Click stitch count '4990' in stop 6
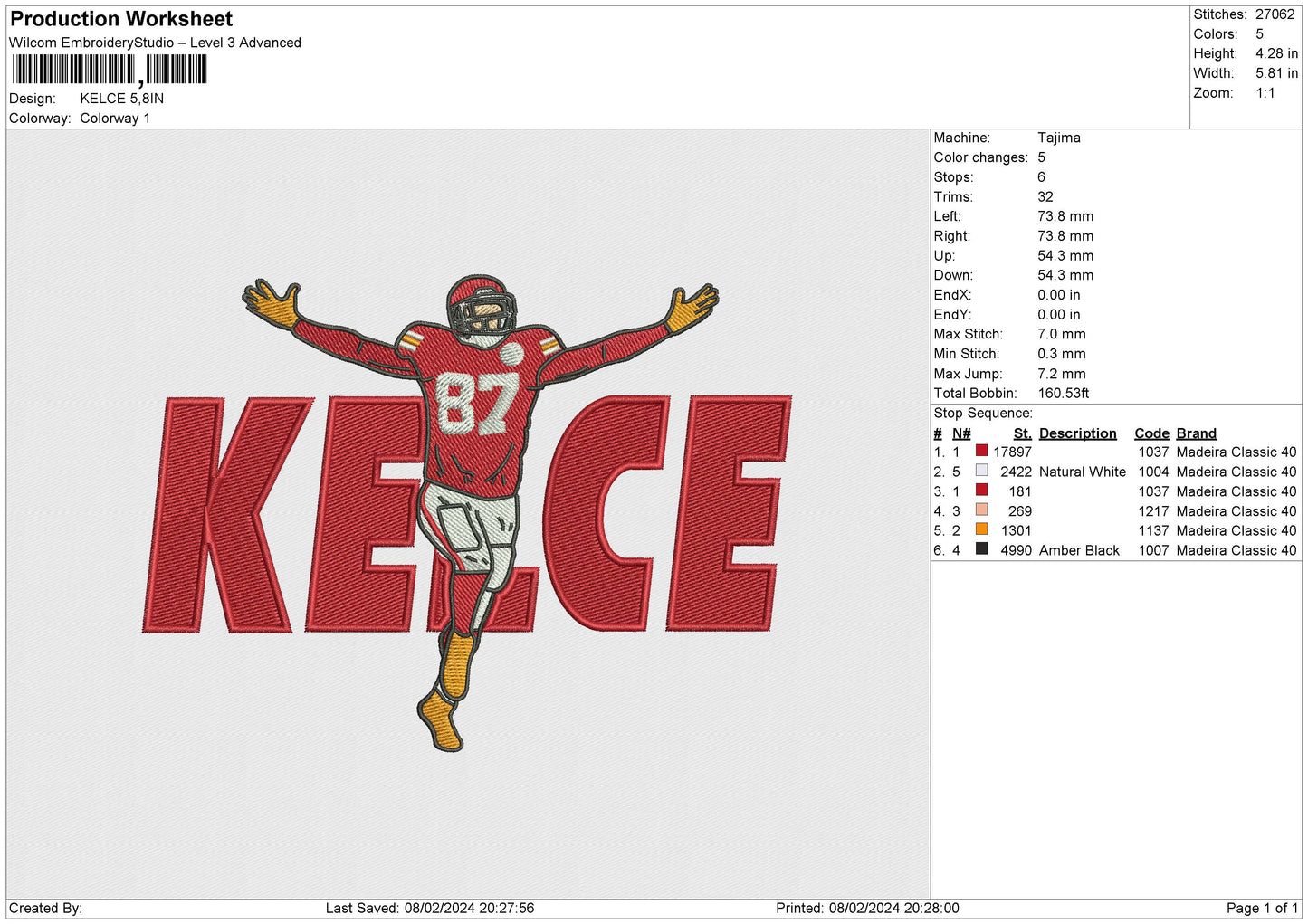Image resolution: width=1308 pixels, height=924 pixels. pyautogui.click(x=1016, y=550)
